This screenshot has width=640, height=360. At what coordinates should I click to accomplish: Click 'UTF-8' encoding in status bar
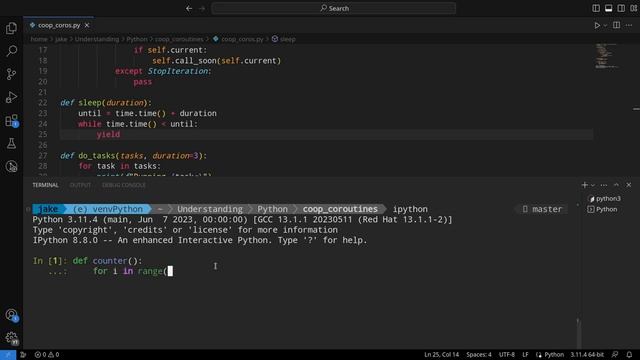pyautogui.click(x=507, y=355)
